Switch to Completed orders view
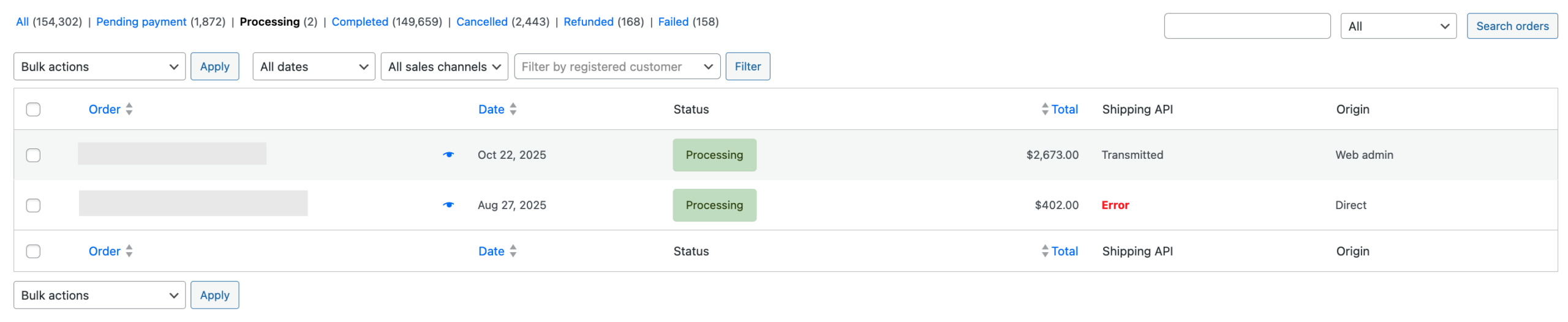This screenshot has height=322, width=1568. point(360,22)
